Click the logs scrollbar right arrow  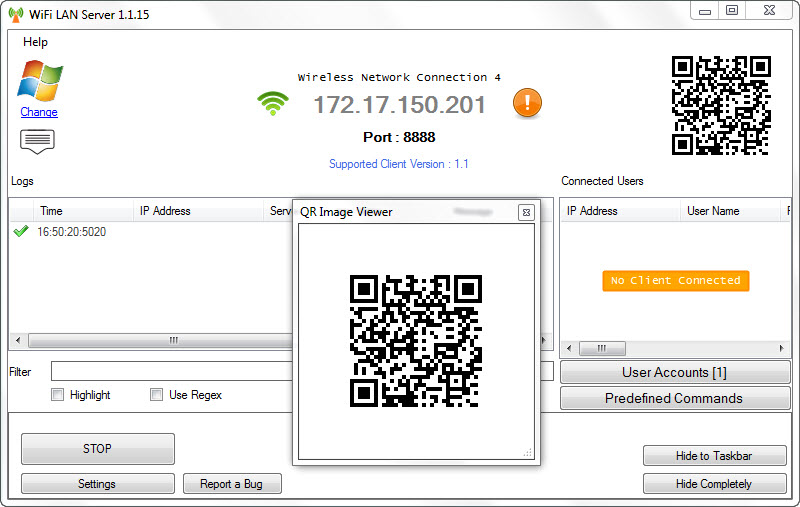(544, 340)
